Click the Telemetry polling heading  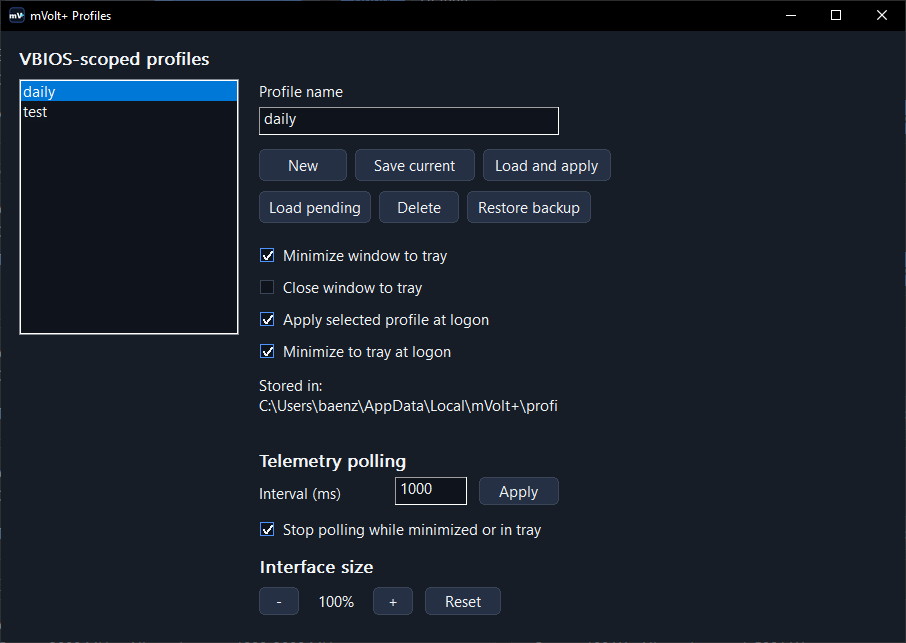(332, 461)
